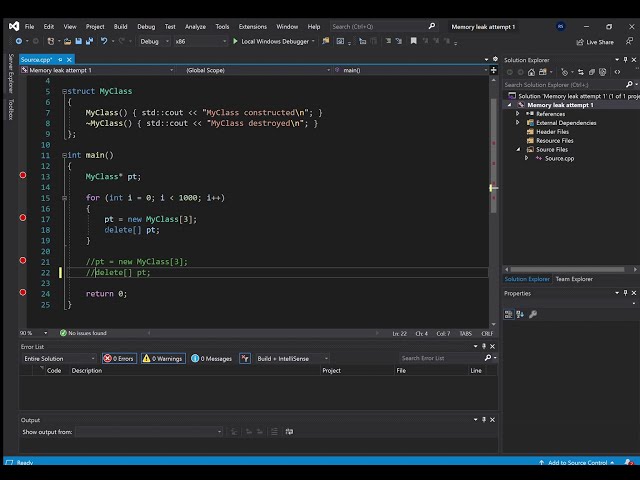Click the Open File folder icon
640x480 pixels.
click(x=67, y=41)
